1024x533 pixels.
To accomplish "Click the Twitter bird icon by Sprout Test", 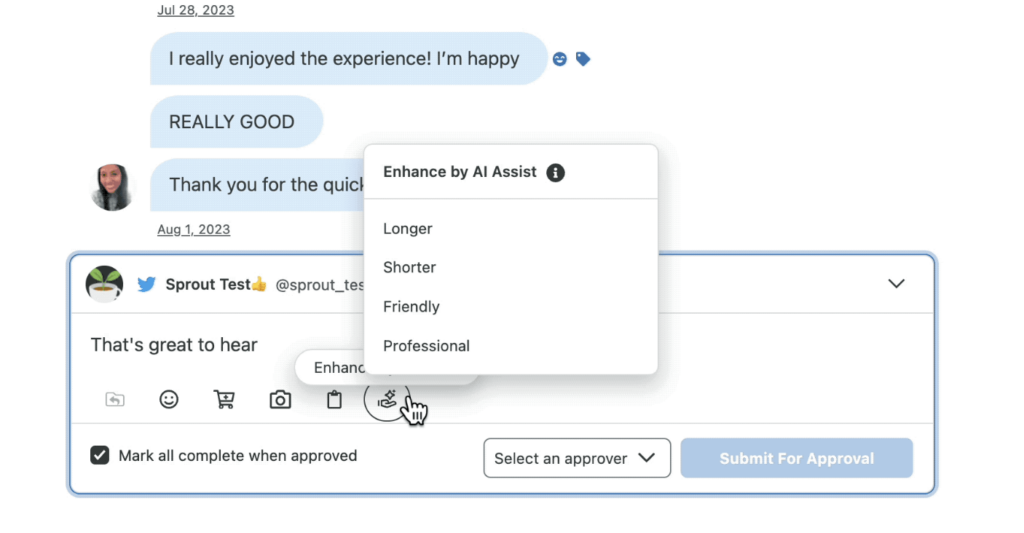I will 147,285.
